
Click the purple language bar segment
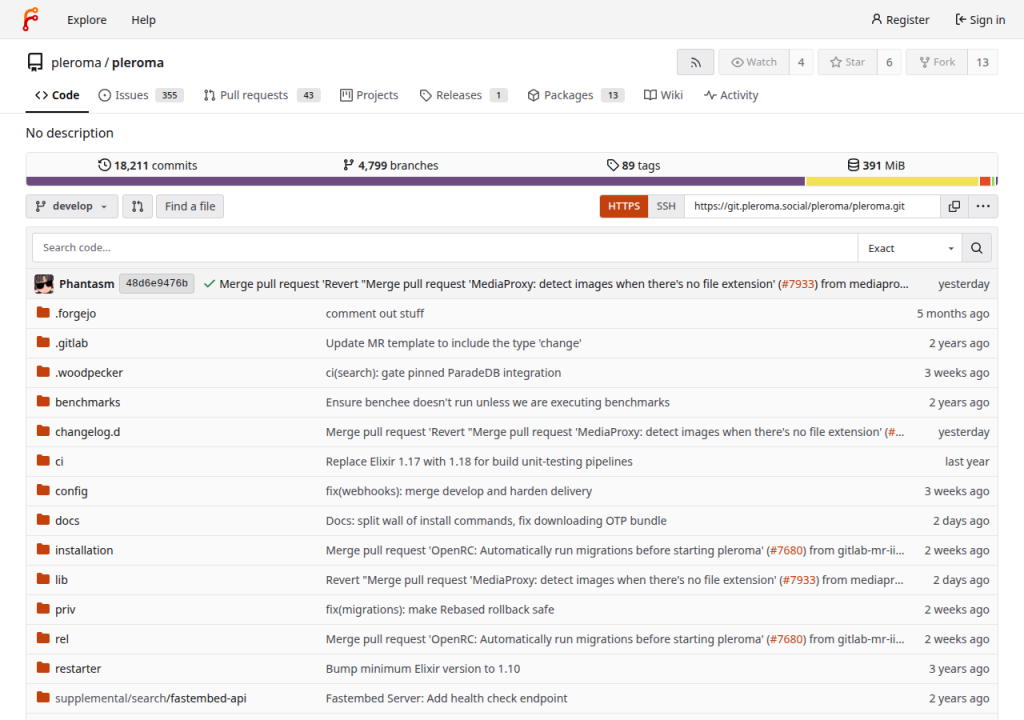[415, 181]
